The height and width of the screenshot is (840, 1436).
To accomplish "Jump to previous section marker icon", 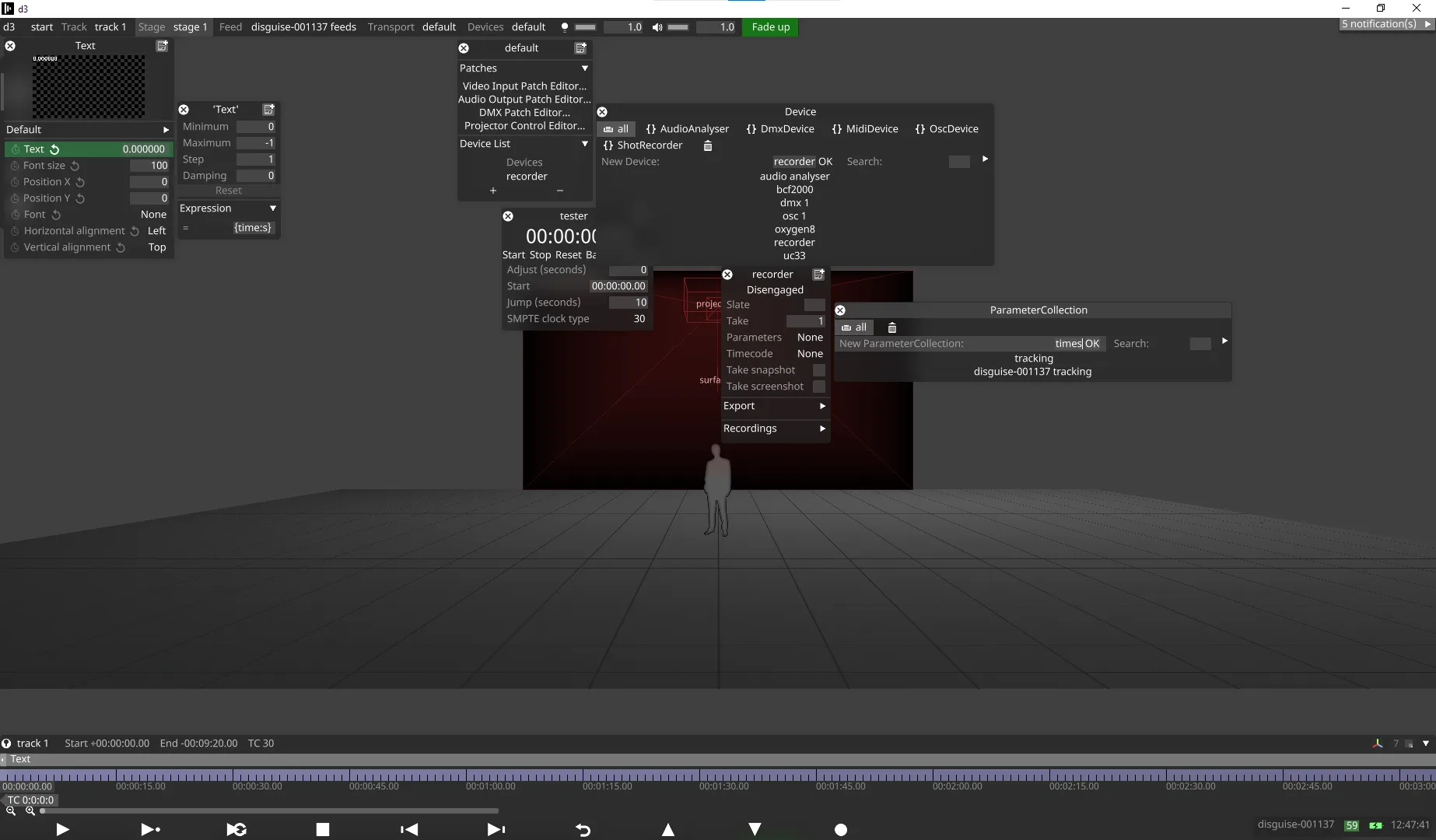I will 409,830.
